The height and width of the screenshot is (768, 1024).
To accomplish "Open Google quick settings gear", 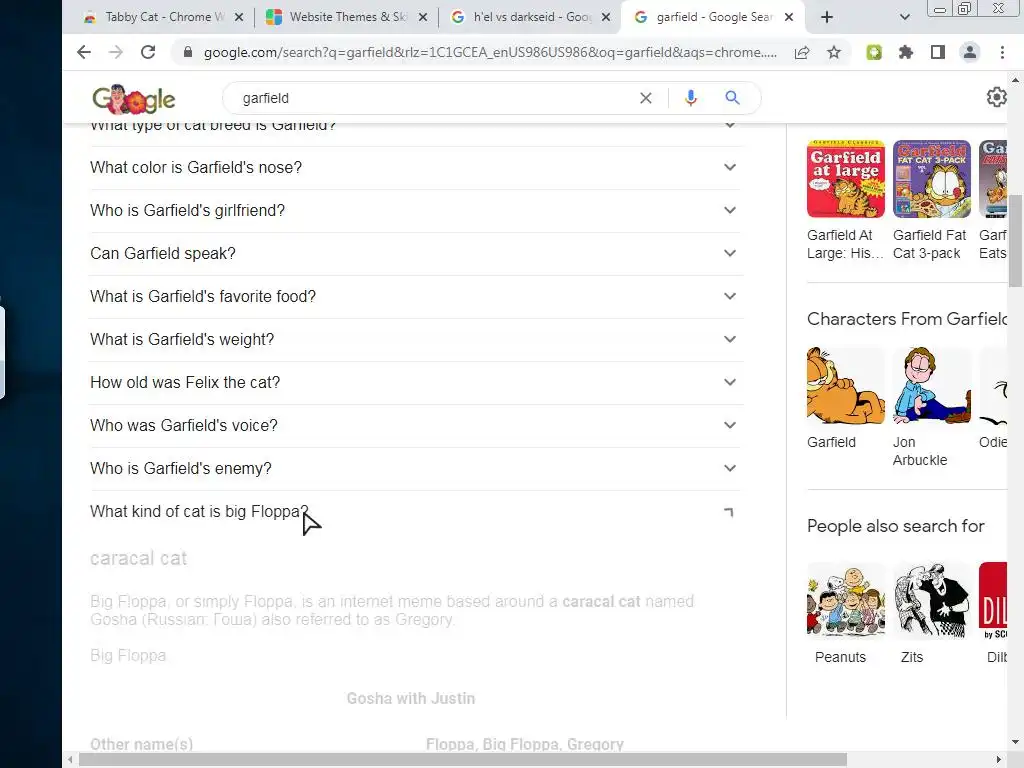I will click(997, 97).
